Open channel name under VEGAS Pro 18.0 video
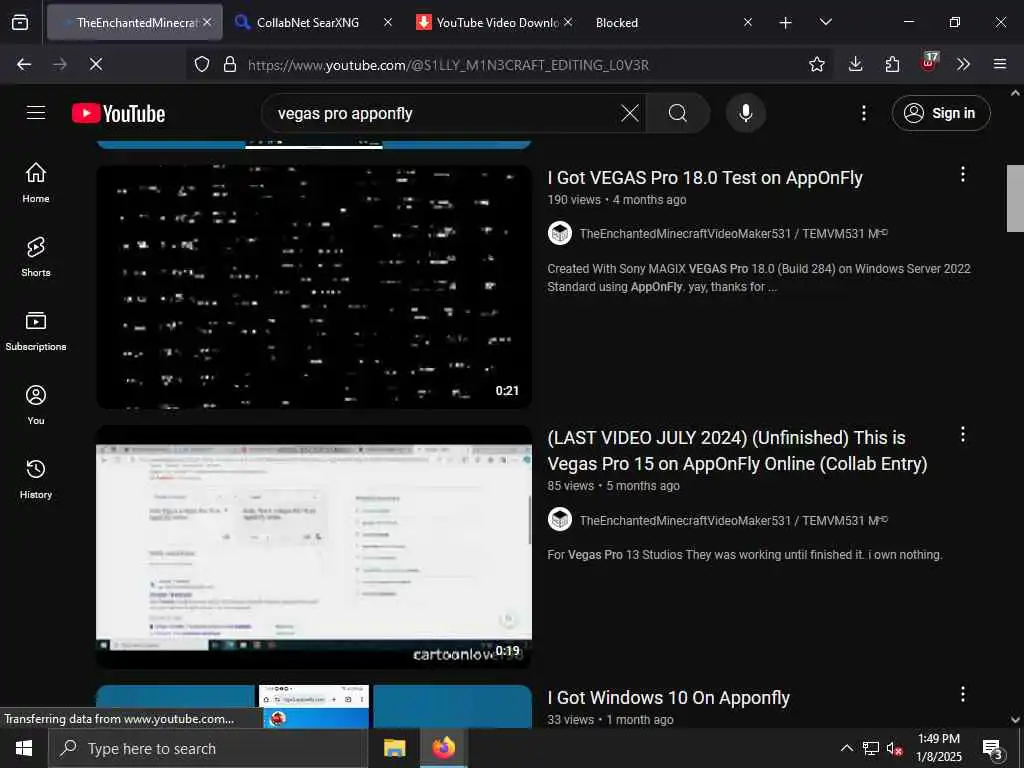The image size is (1024, 768). pos(733,233)
